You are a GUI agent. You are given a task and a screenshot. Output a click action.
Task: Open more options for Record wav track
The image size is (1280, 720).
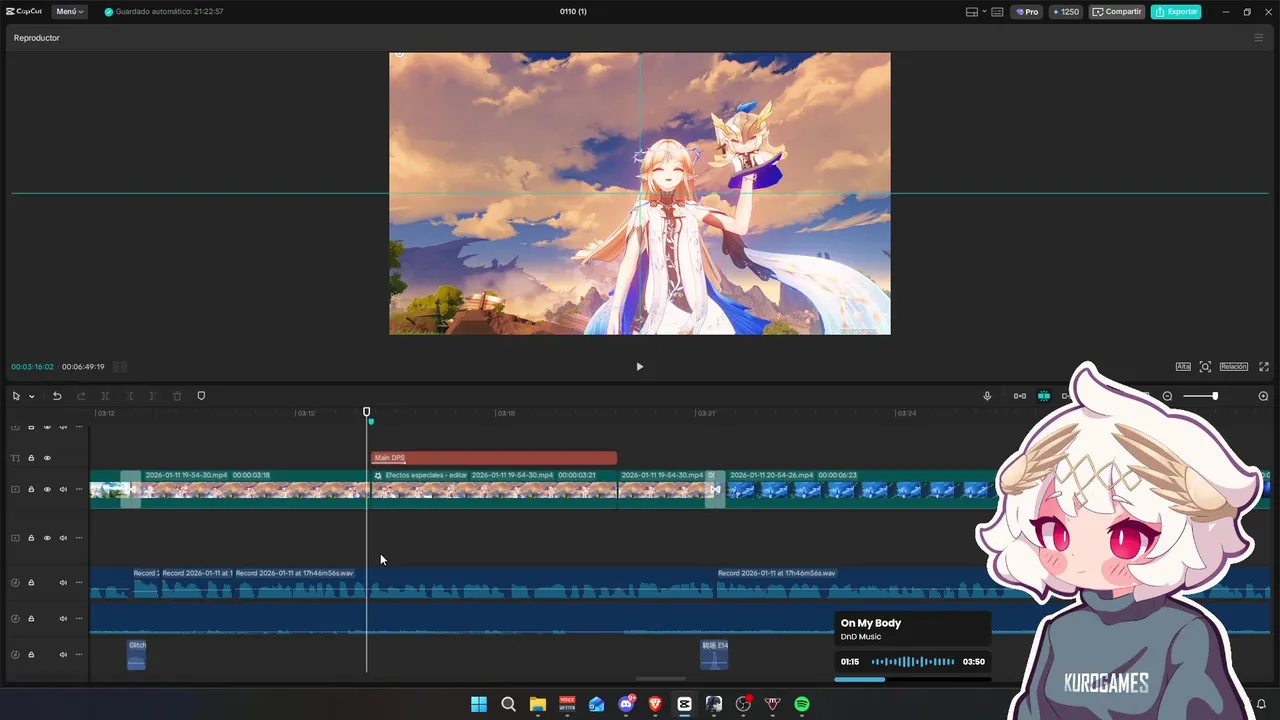tap(79, 583)
